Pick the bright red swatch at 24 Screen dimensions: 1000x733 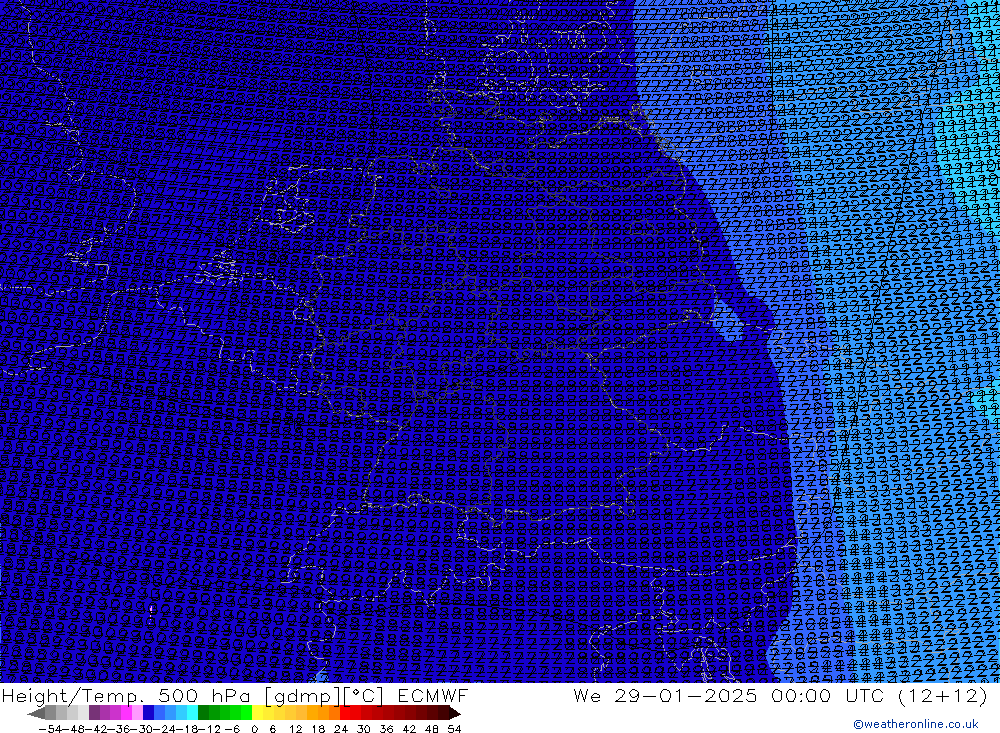(345, 713)
